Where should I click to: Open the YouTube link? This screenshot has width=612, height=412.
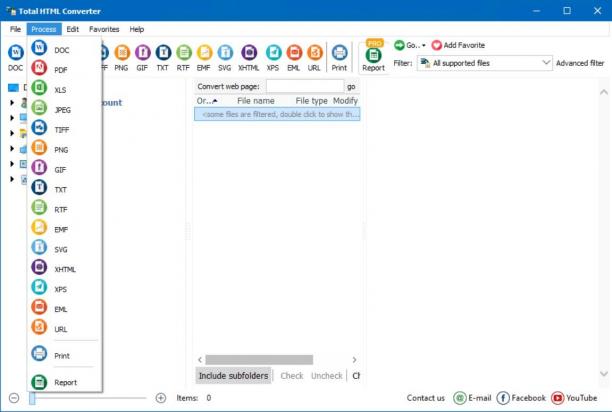(574, 398)
